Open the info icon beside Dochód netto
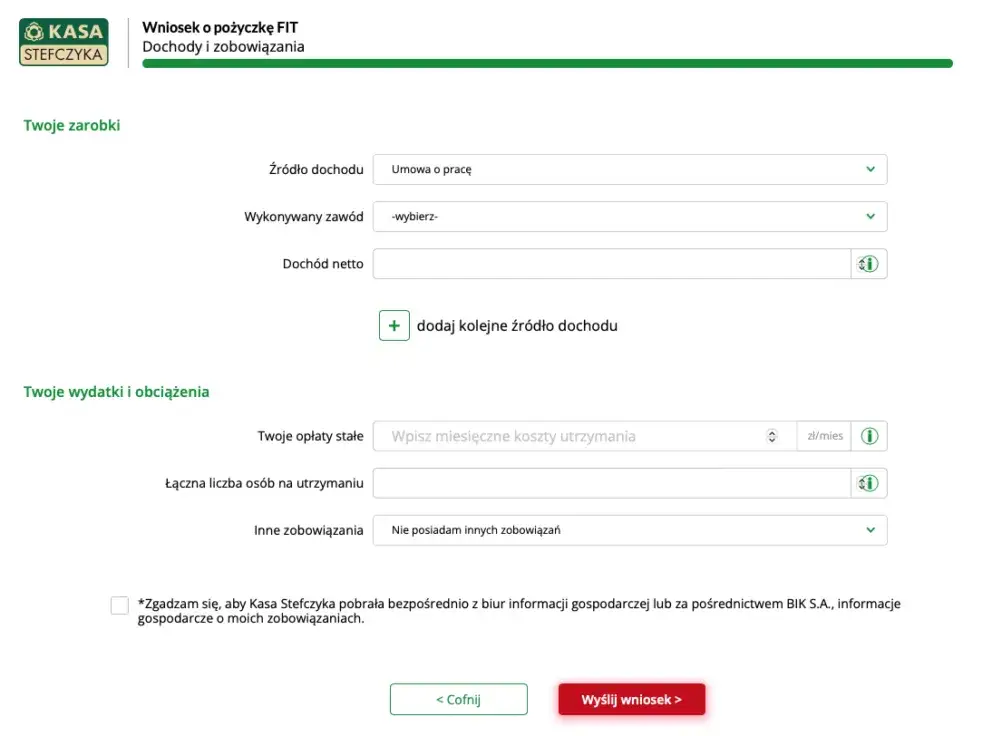 click(868, 264)
